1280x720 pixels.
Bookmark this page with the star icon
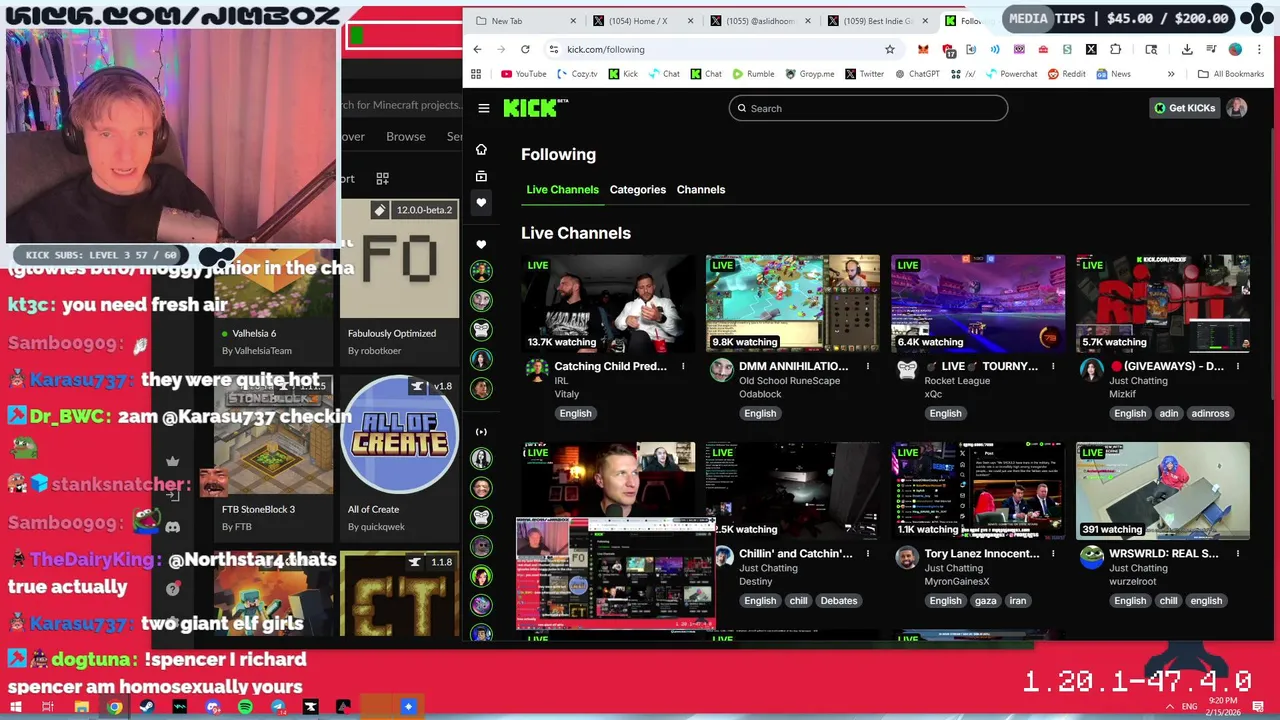[x=889, y=49]
